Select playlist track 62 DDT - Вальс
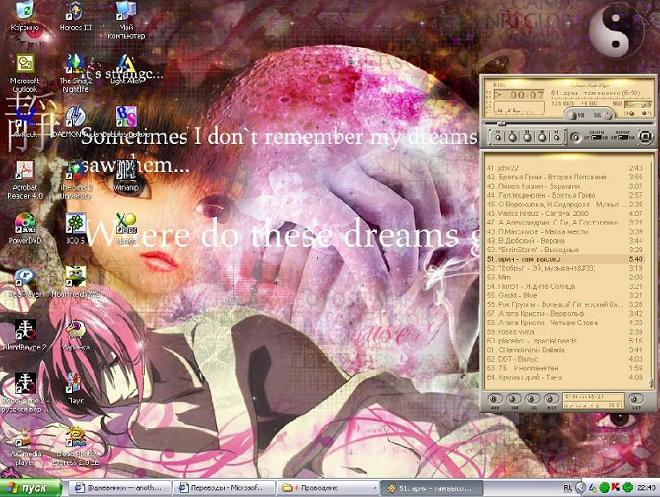Image resolution: width=660 pixels, height=497 pixels. pos(564,359)
